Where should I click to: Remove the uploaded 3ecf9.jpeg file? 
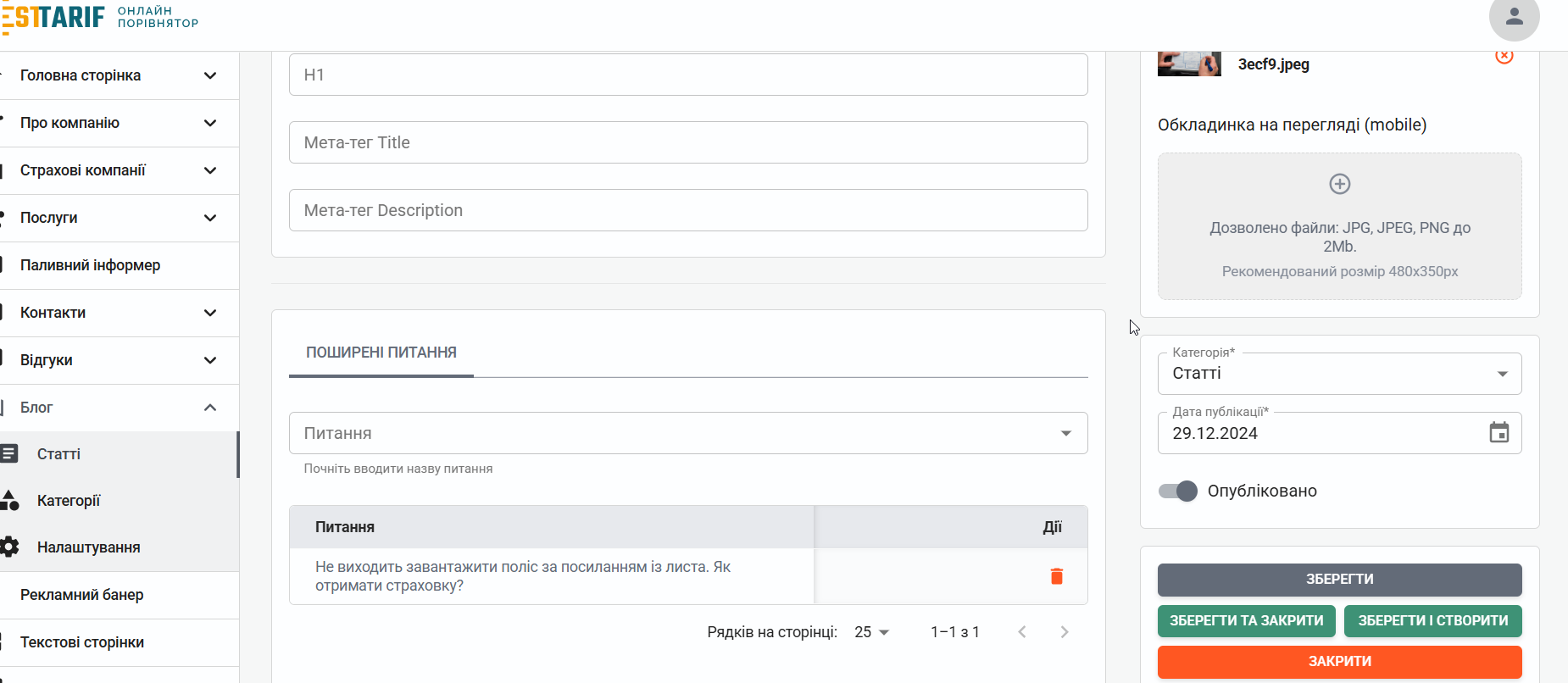point(1504,56)
